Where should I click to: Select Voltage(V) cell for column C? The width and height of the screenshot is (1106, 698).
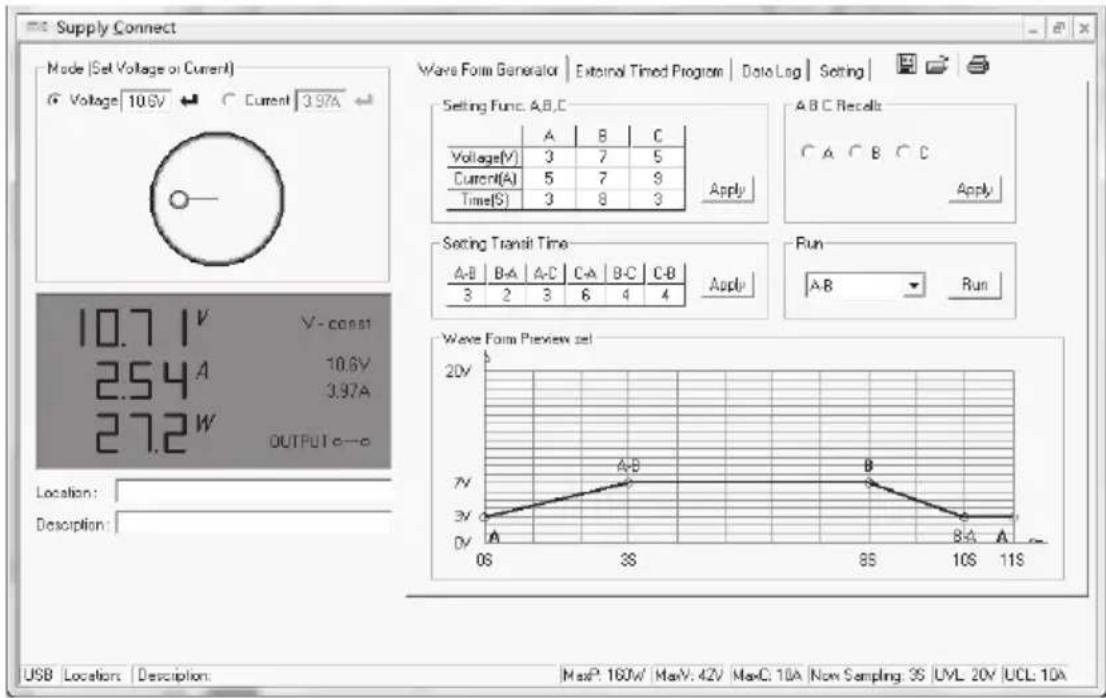point(657,157)
